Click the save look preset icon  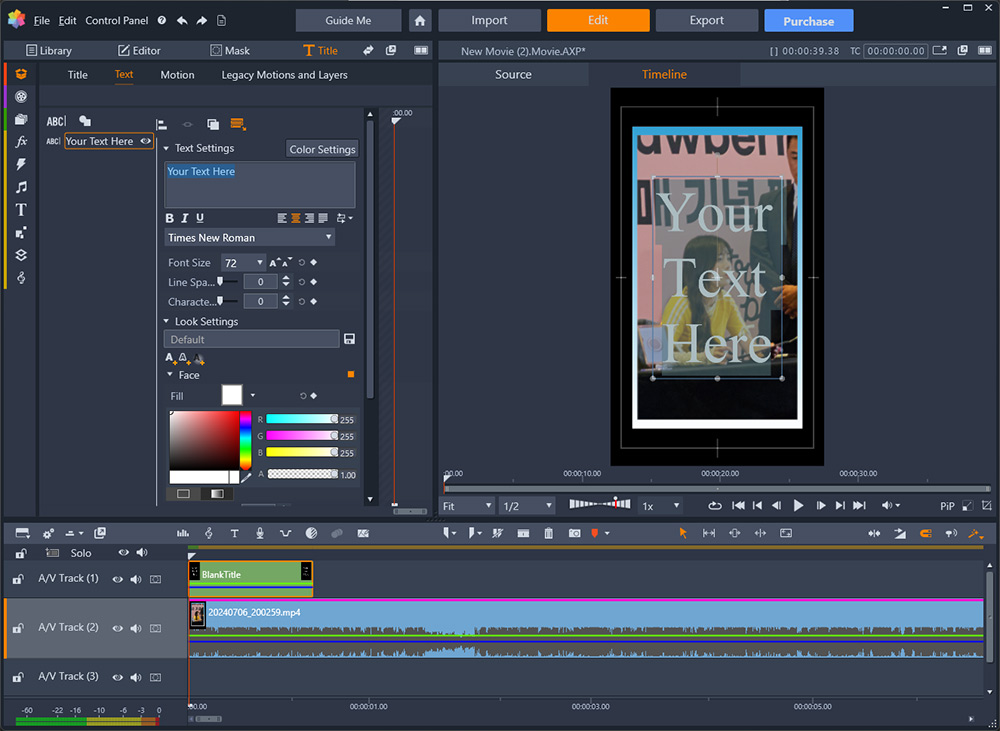coord(349,340)
